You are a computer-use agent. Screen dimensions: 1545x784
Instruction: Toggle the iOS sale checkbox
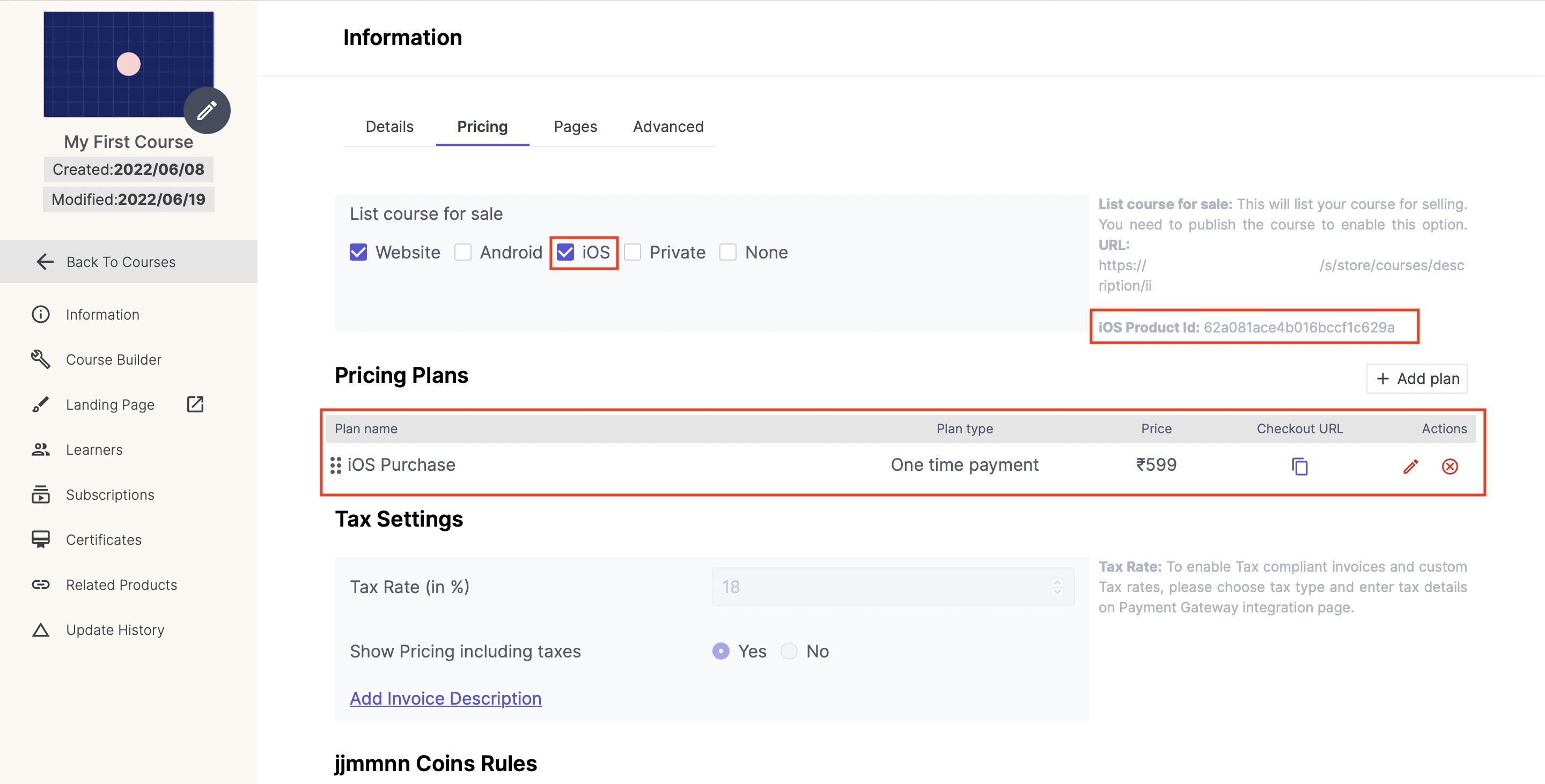pos(565,253)
